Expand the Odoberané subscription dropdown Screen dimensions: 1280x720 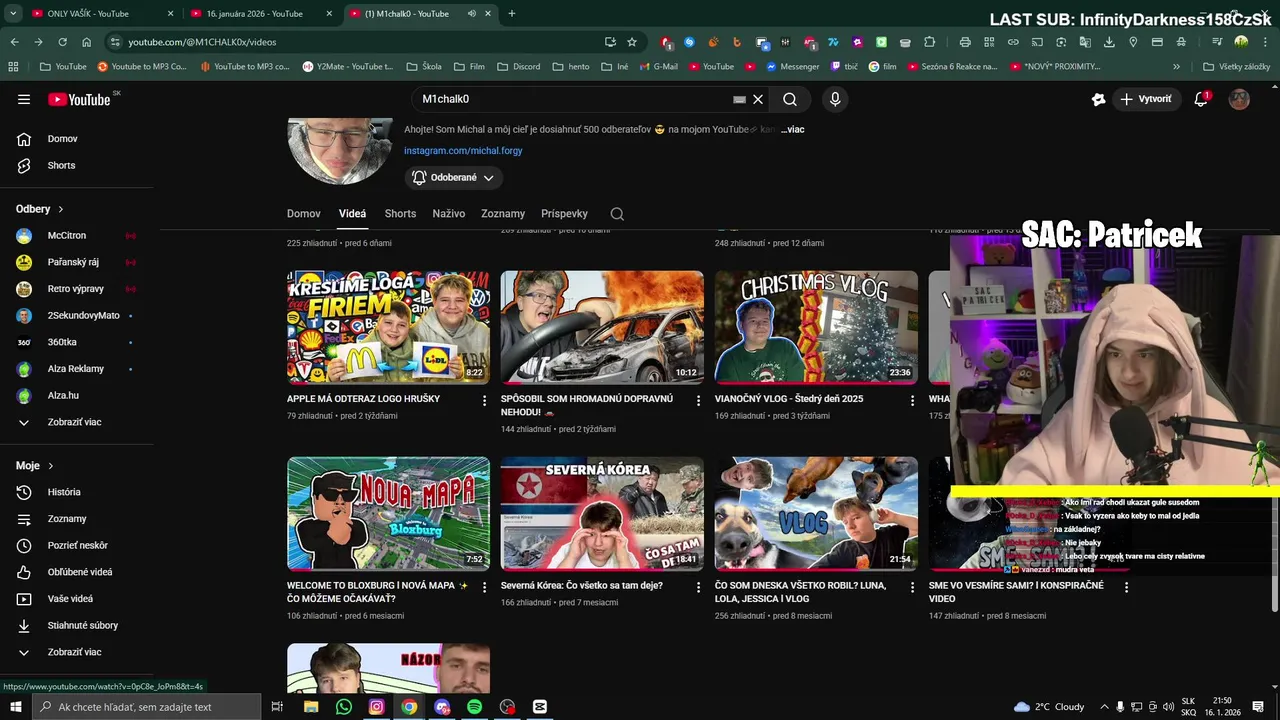[x=454, y=177]
